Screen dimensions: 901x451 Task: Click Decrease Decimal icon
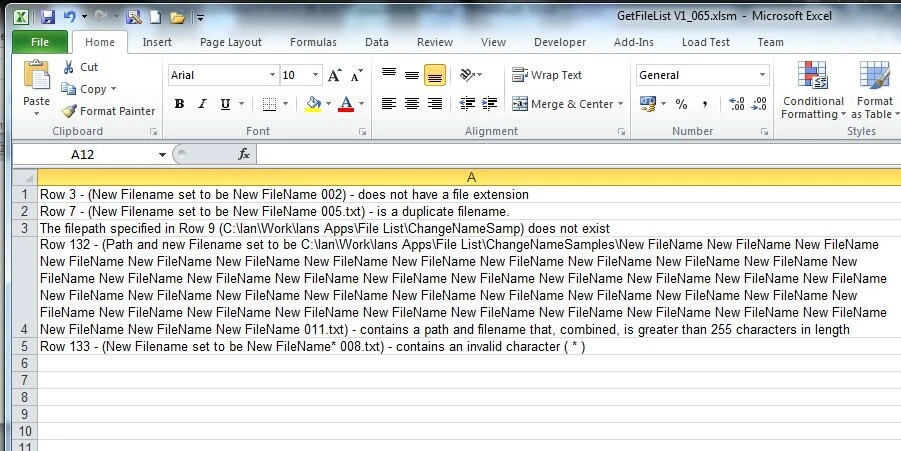[759, 104]
